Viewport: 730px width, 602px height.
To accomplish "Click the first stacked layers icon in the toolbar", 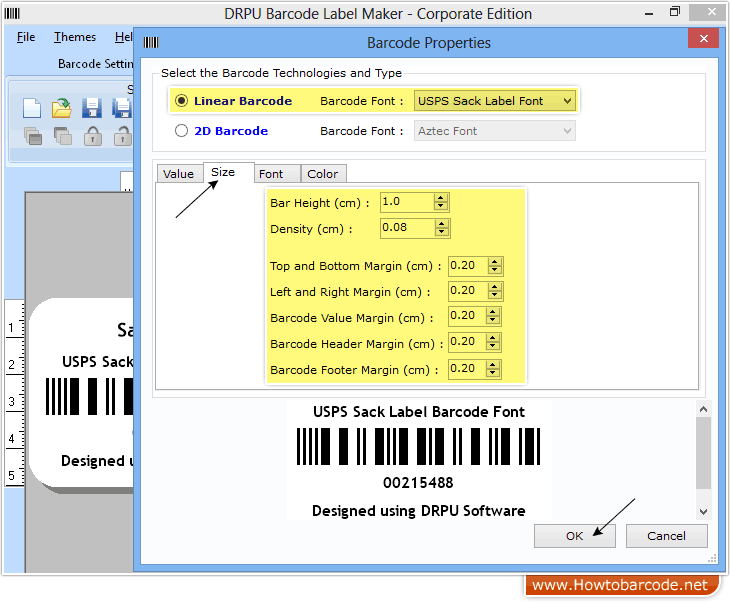I will pos(33,136).
